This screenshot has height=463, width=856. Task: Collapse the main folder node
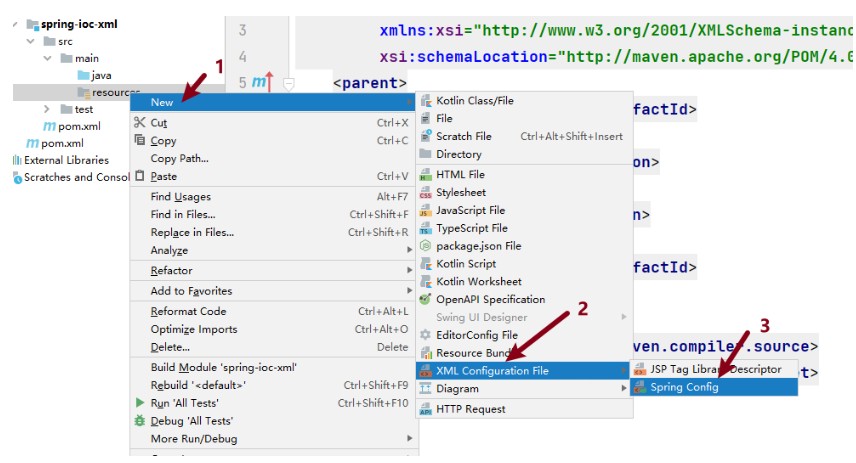(48, 58)
